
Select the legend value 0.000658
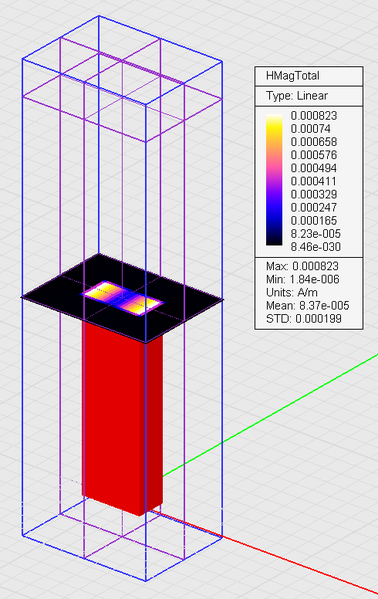point(314,142)
